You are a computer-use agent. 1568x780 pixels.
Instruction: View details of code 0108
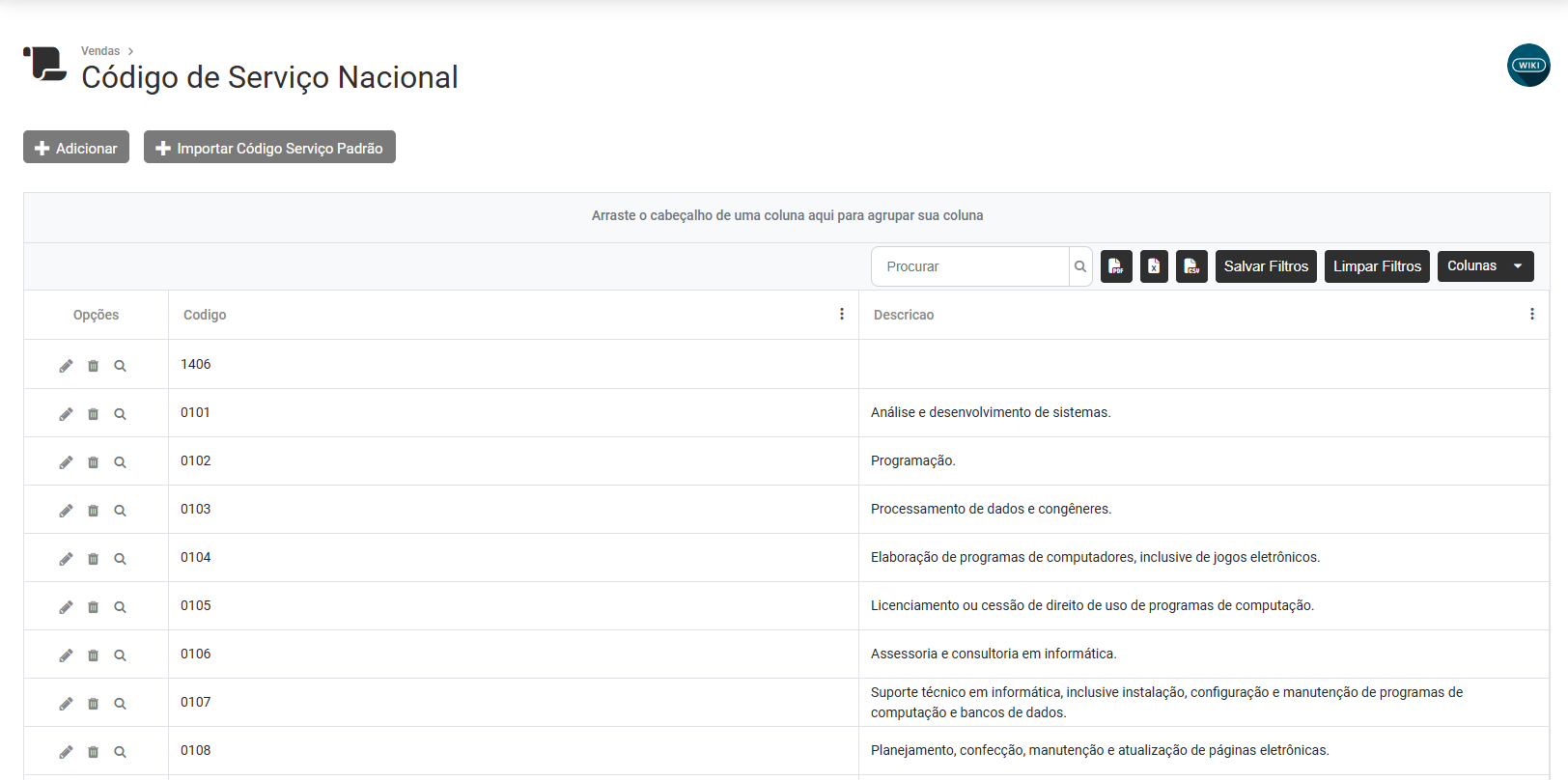point(120,752)
